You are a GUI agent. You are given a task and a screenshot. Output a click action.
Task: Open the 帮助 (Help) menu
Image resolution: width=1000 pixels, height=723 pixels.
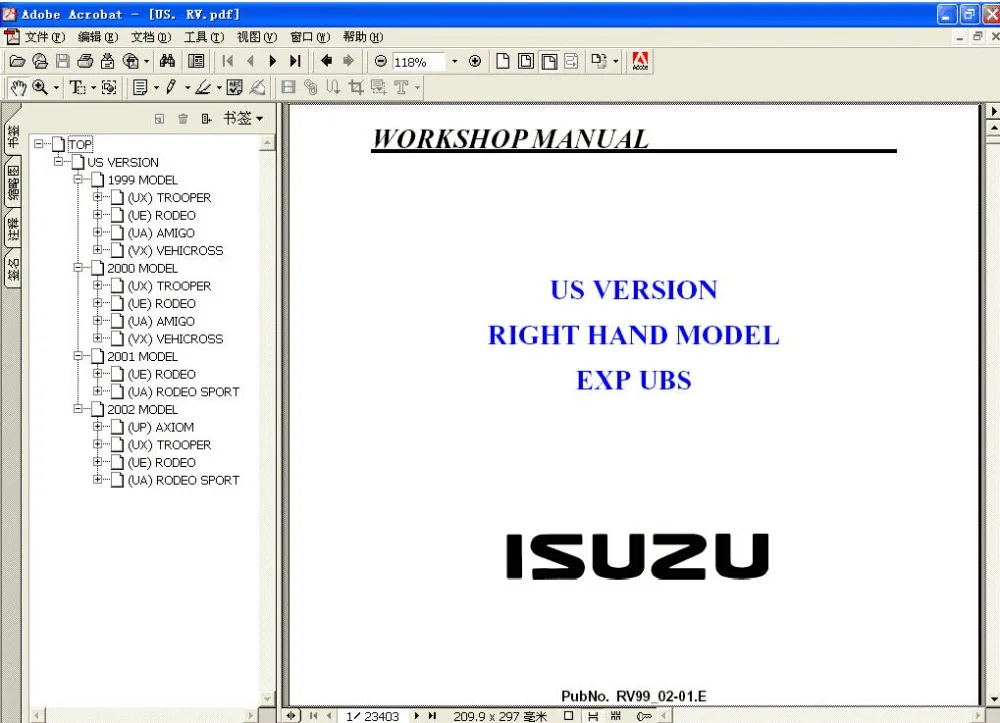363,37
